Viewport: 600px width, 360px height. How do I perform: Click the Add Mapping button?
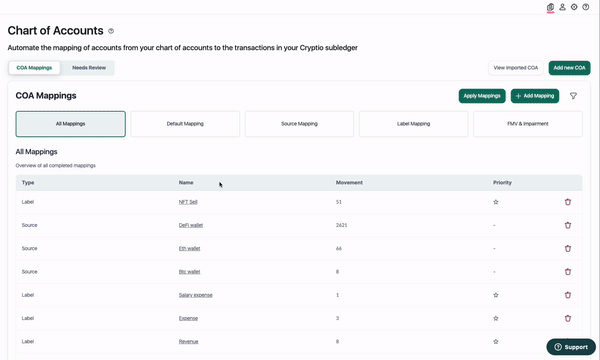535,96
